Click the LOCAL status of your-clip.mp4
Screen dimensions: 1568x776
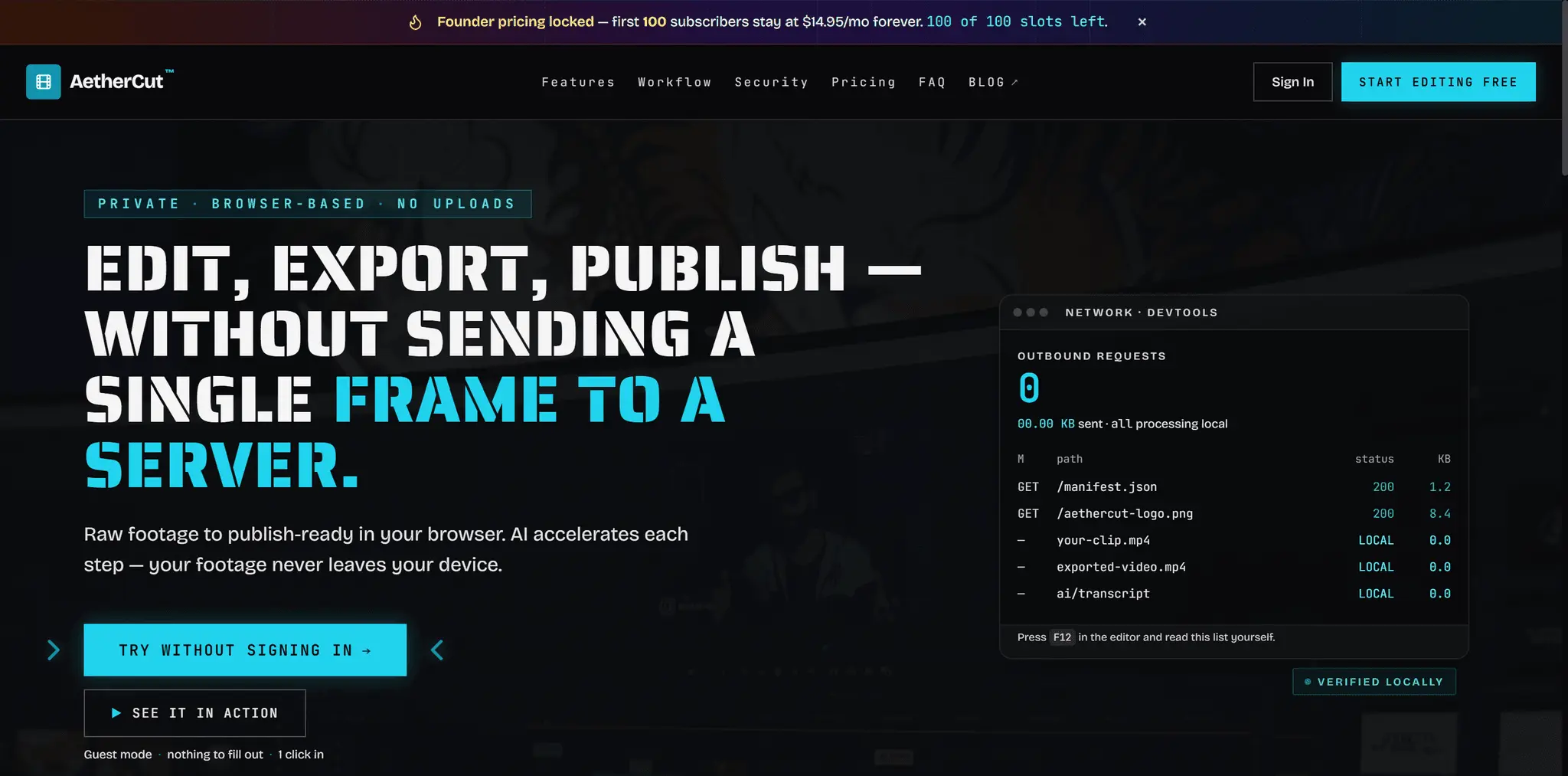pyautogui.click(x=1376, y=540)
